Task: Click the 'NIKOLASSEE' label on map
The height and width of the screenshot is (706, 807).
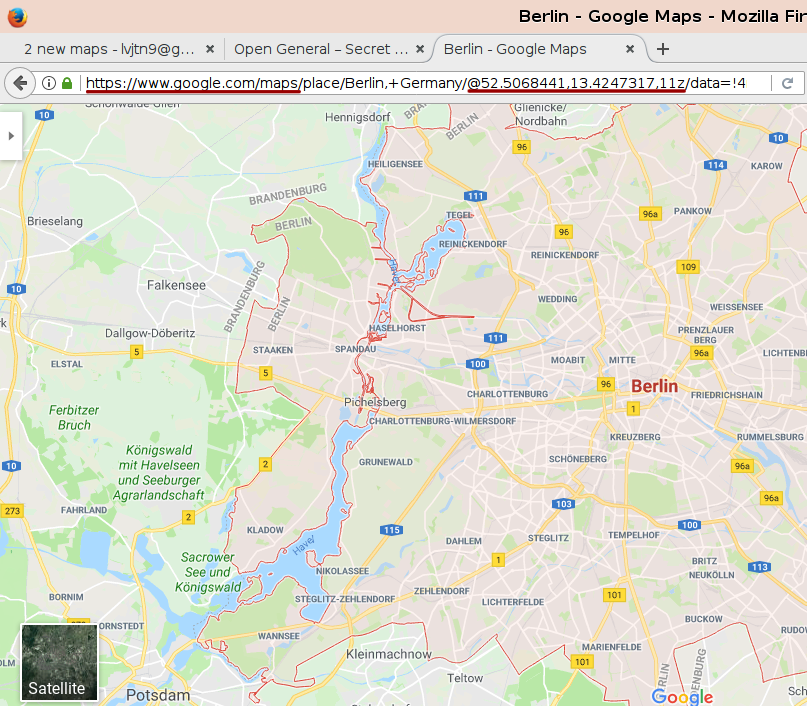Action: click(342, 571)
